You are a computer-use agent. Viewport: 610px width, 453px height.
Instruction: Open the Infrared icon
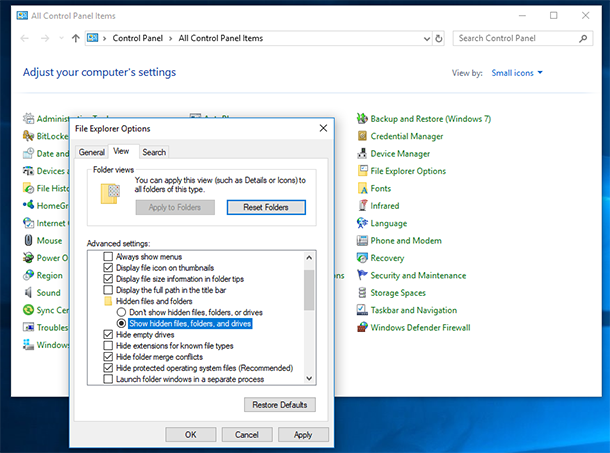click(362, 205)
